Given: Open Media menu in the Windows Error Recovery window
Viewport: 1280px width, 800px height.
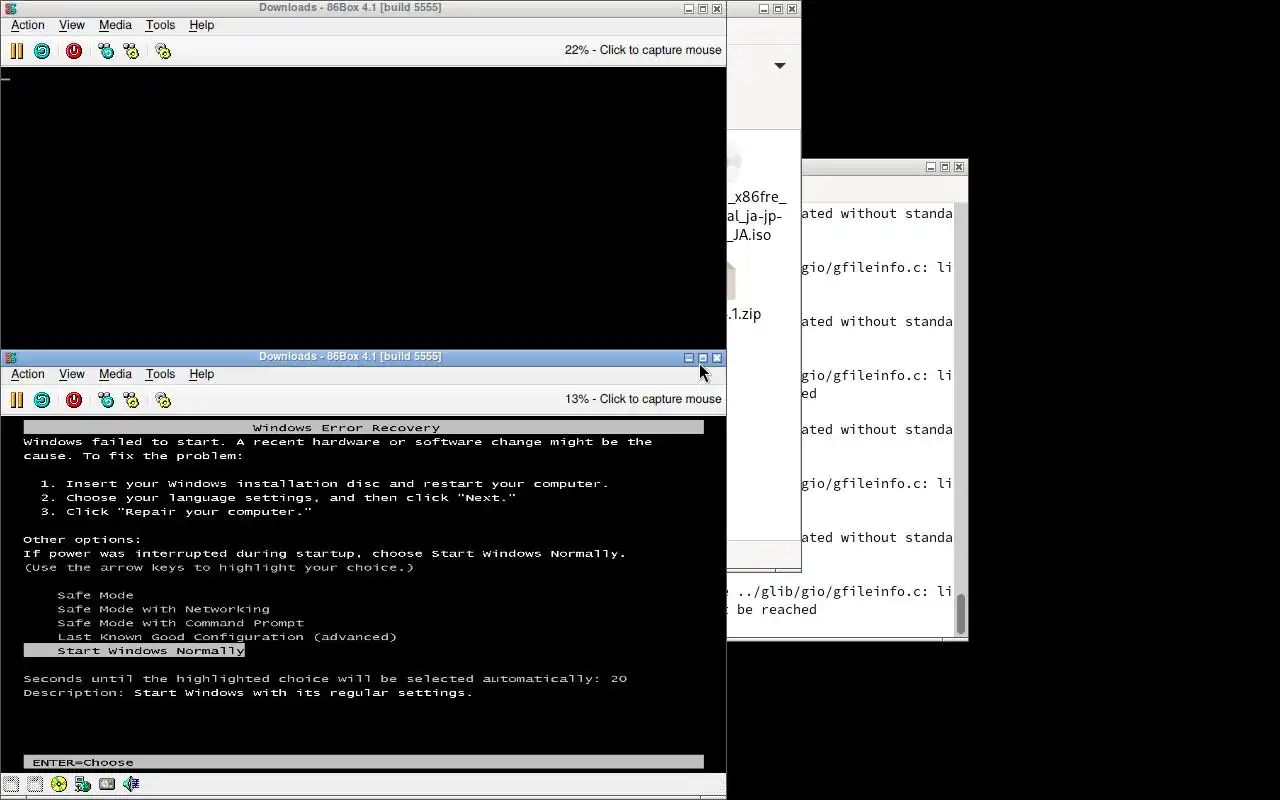Looking at the screenshot, I should (115, 374).
